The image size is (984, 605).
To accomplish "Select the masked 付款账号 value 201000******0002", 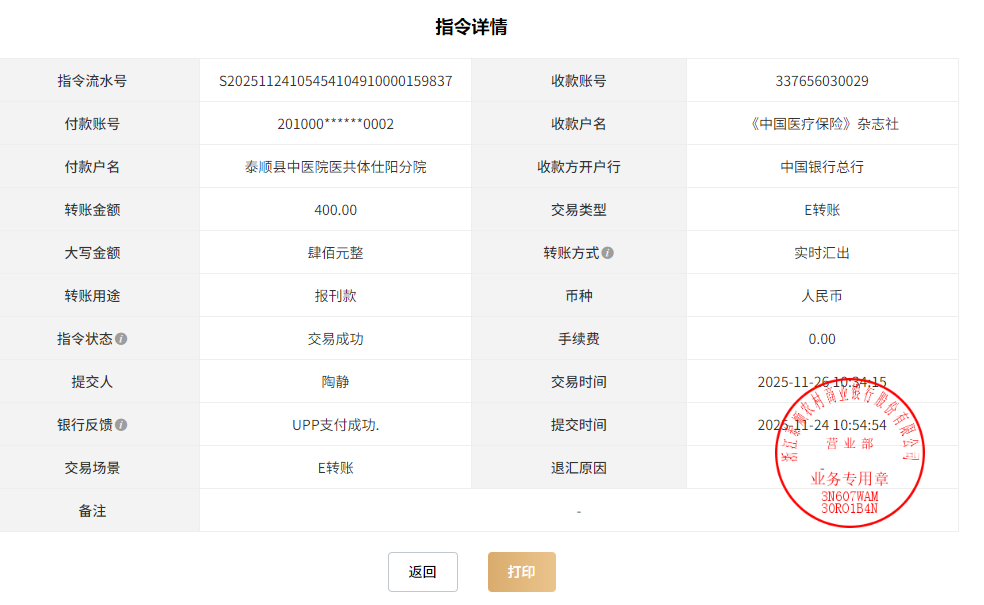I will (335, 124).
